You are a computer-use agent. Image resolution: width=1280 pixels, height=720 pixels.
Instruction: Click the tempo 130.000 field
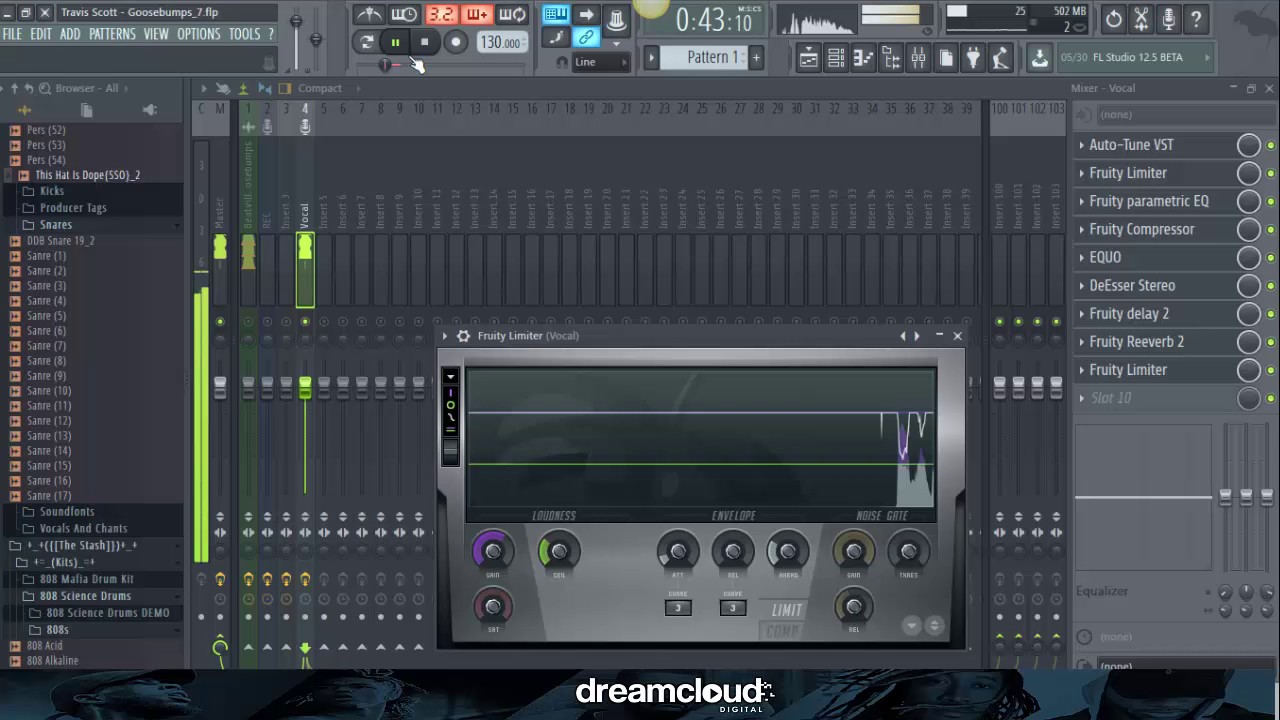pyautogui.click(x=500, y=42)
